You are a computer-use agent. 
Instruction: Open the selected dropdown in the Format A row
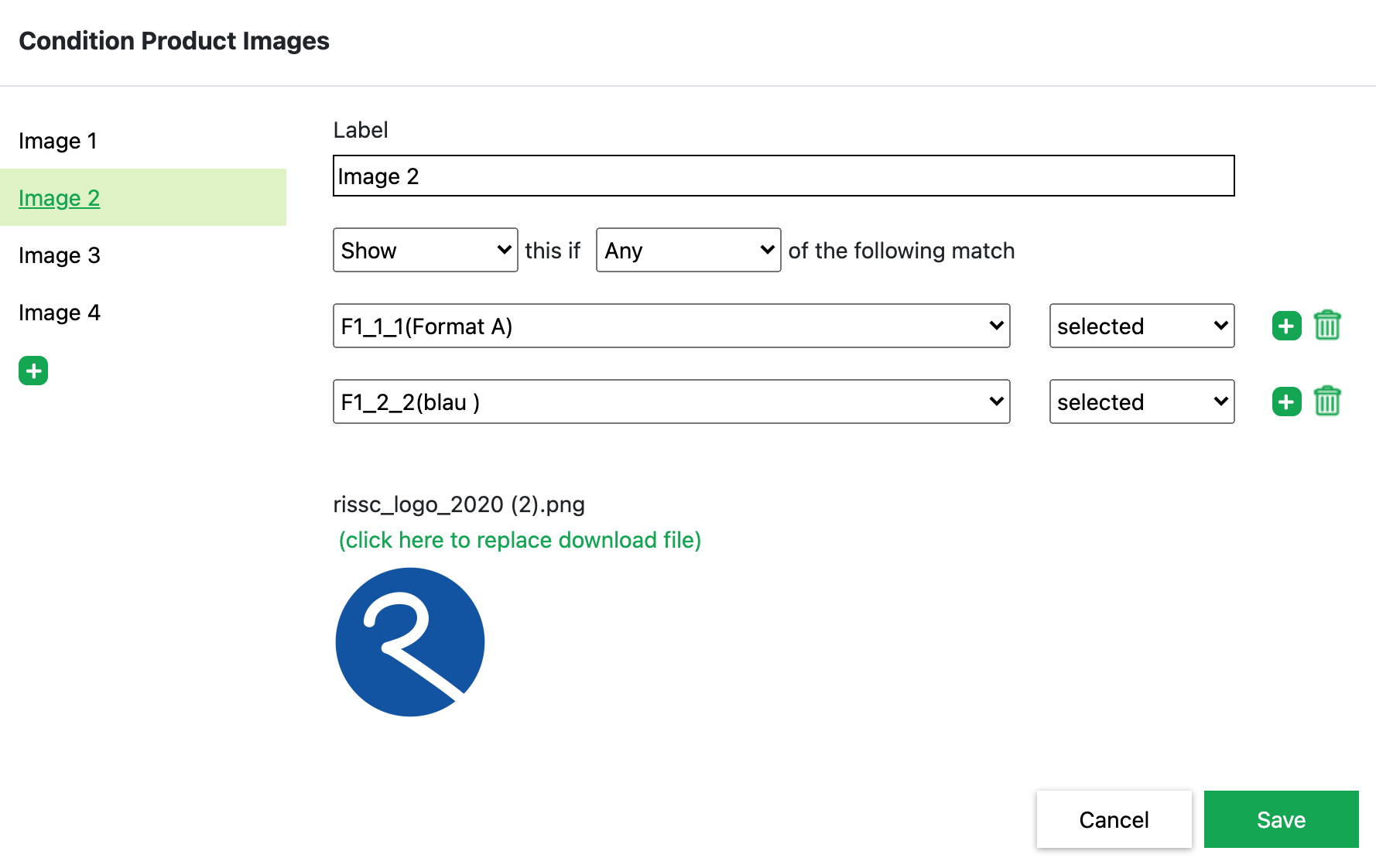coord(1142,326)
